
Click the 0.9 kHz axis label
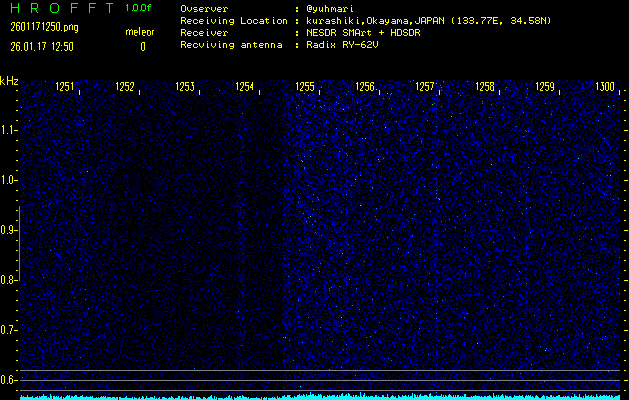[x=7, y=230]
